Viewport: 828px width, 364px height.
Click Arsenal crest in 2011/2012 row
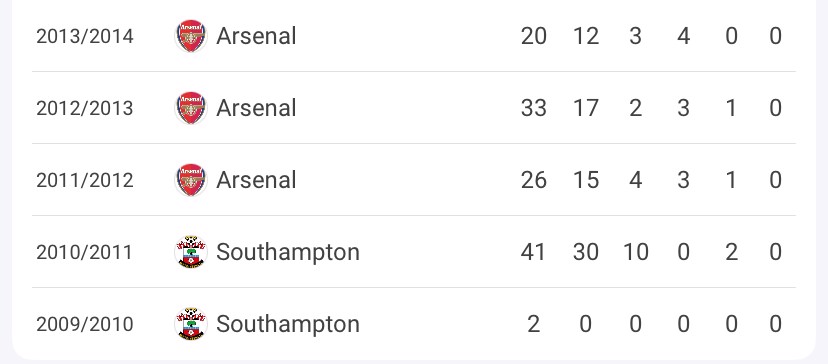point(191,180)
